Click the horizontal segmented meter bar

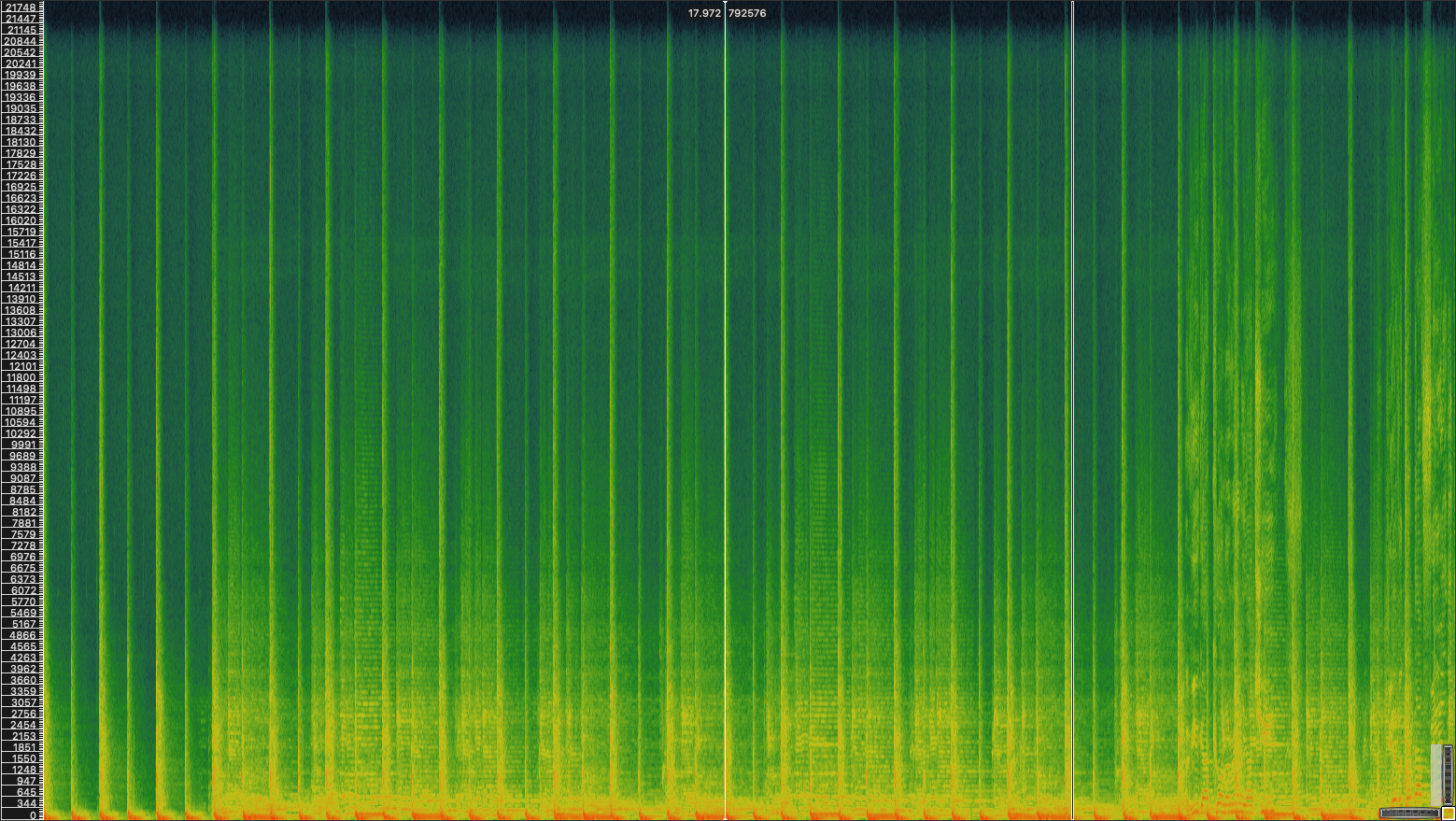(x=1410, y=814)
